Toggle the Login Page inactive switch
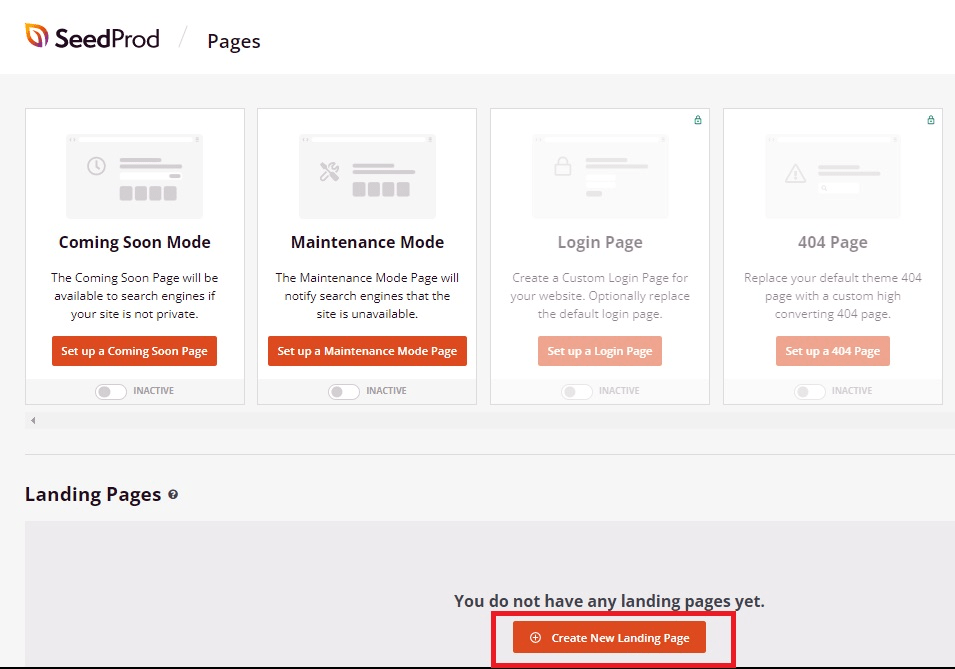955x669 pixels. (x=577, y=392)
